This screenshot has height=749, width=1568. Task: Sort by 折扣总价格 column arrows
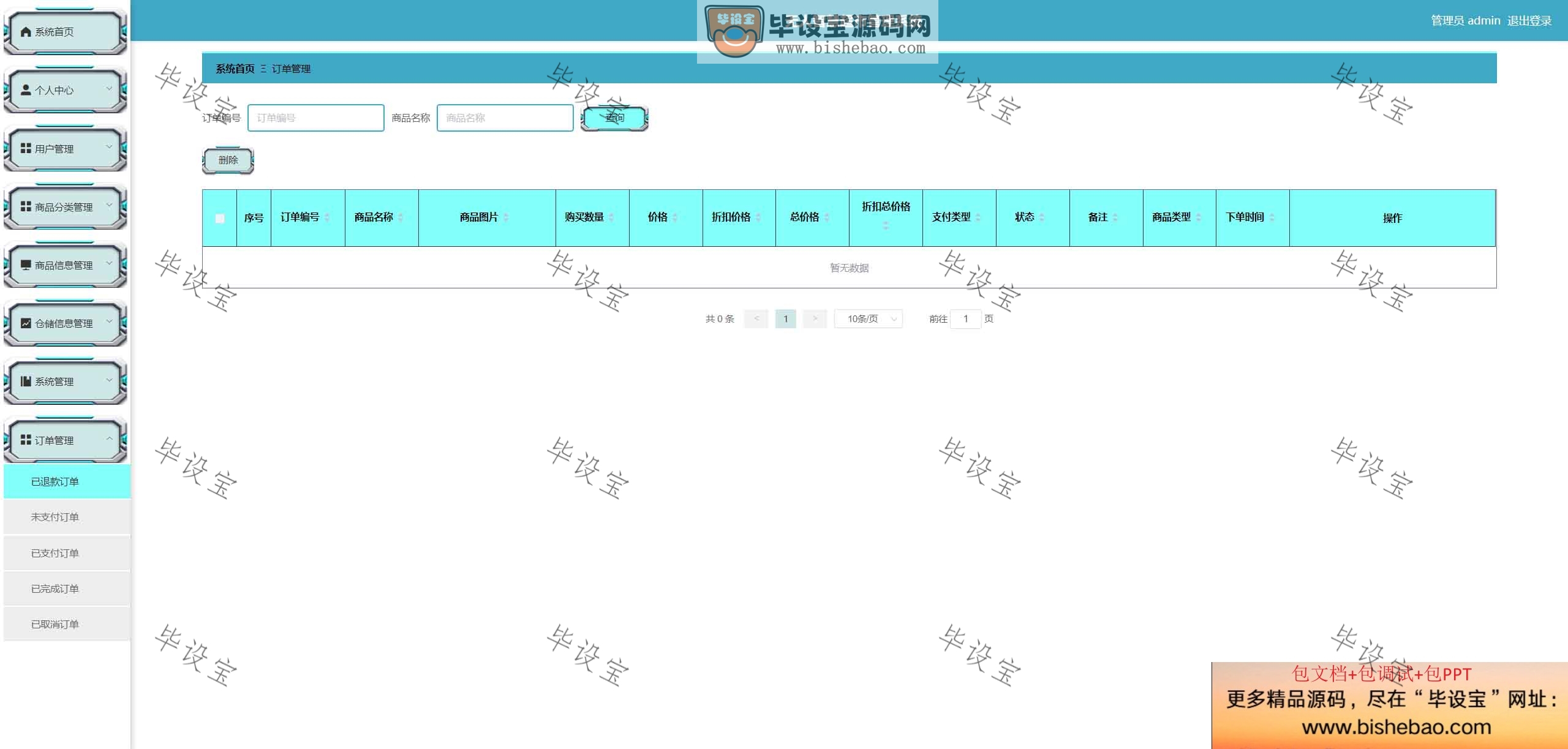coord(886,226)
